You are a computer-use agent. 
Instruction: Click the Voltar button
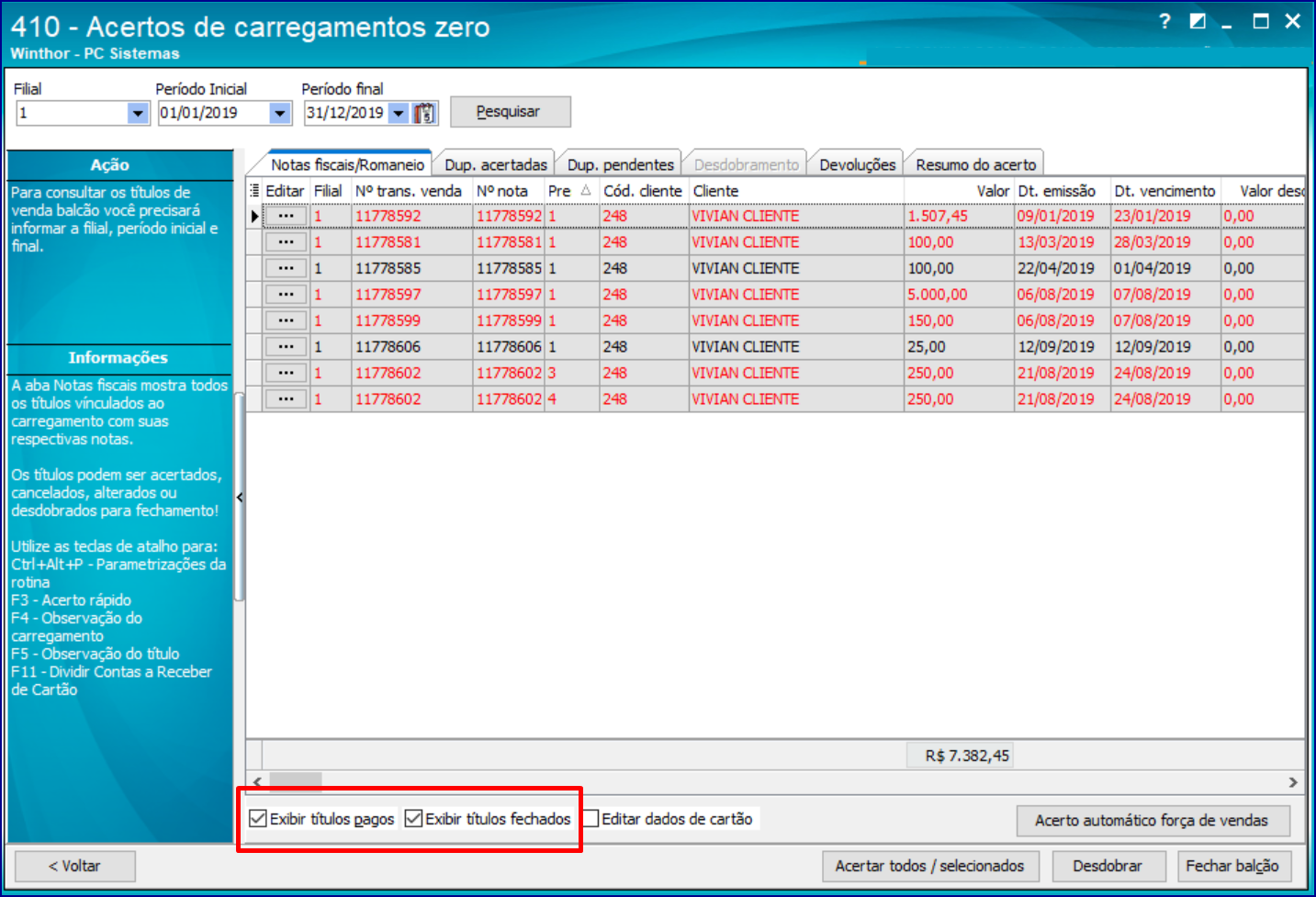(x=75, y=866)
